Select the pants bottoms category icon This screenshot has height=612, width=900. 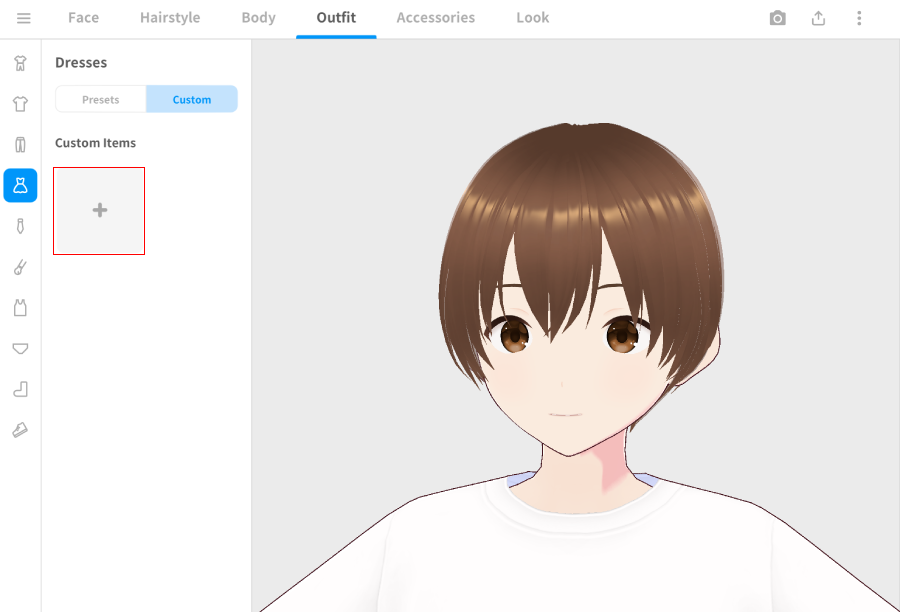point(20,144)
